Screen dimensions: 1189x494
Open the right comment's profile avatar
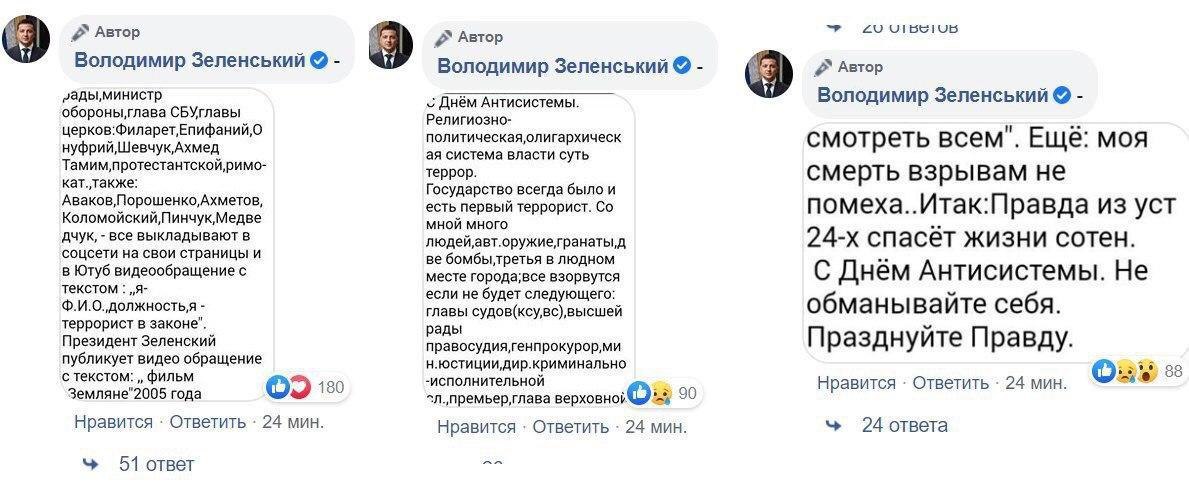(x=769, y=75)
